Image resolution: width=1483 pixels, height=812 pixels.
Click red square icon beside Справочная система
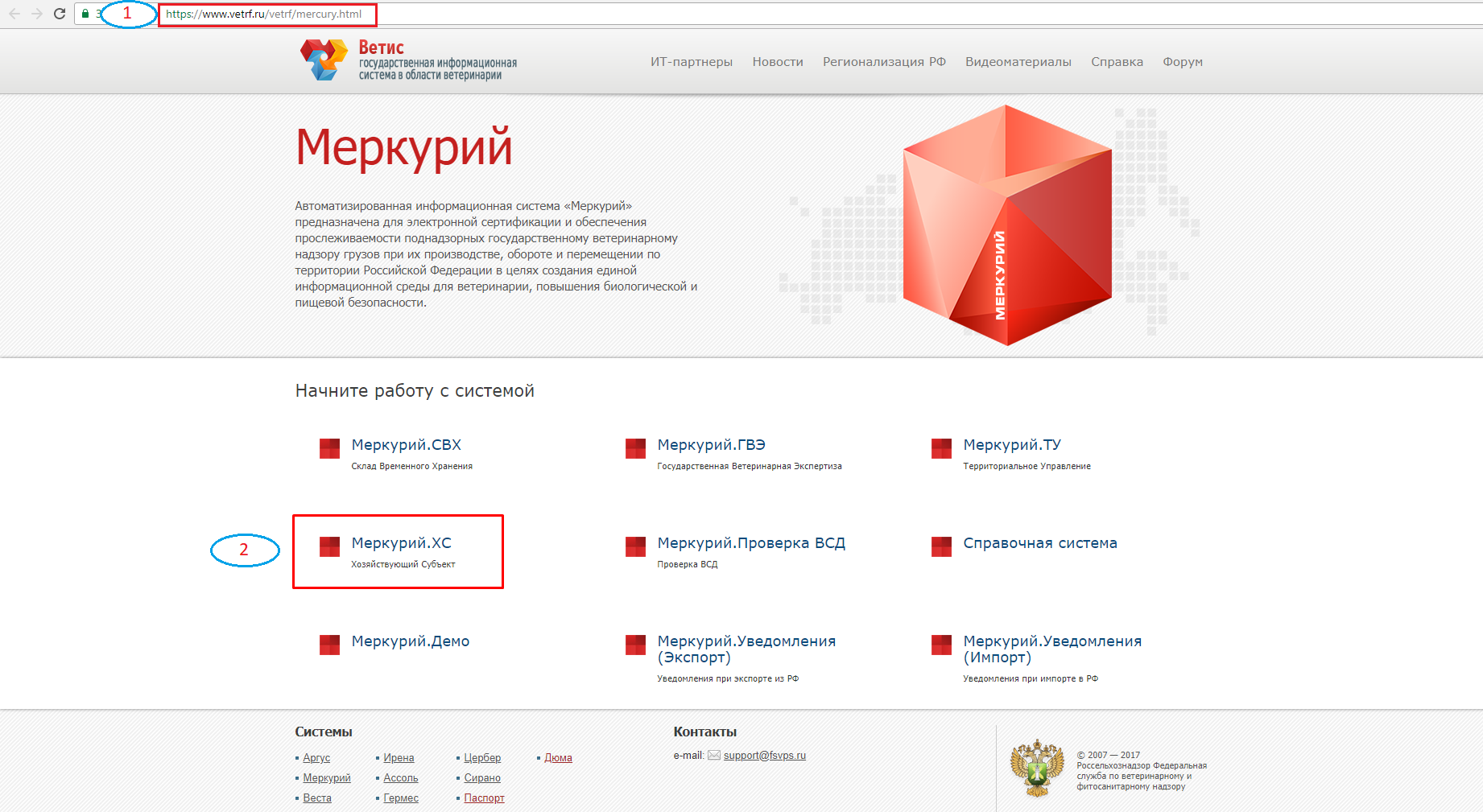coord(941,546)
